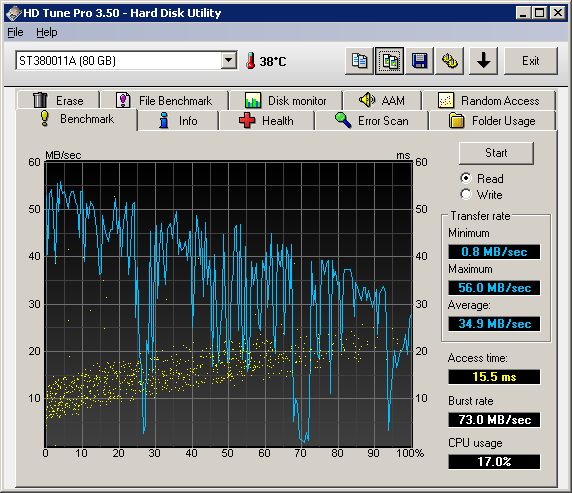The height and width of the screenshot is (493, 572).
Task: Close the HD Tune Pro window
Action: click(558, 13)
